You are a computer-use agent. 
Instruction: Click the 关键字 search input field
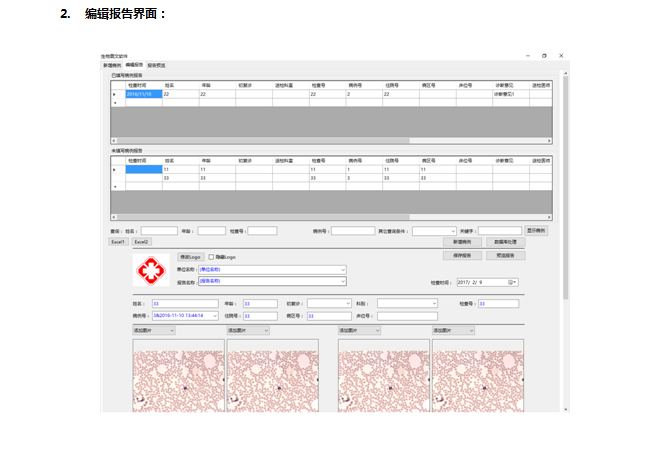tap(499, 231)
